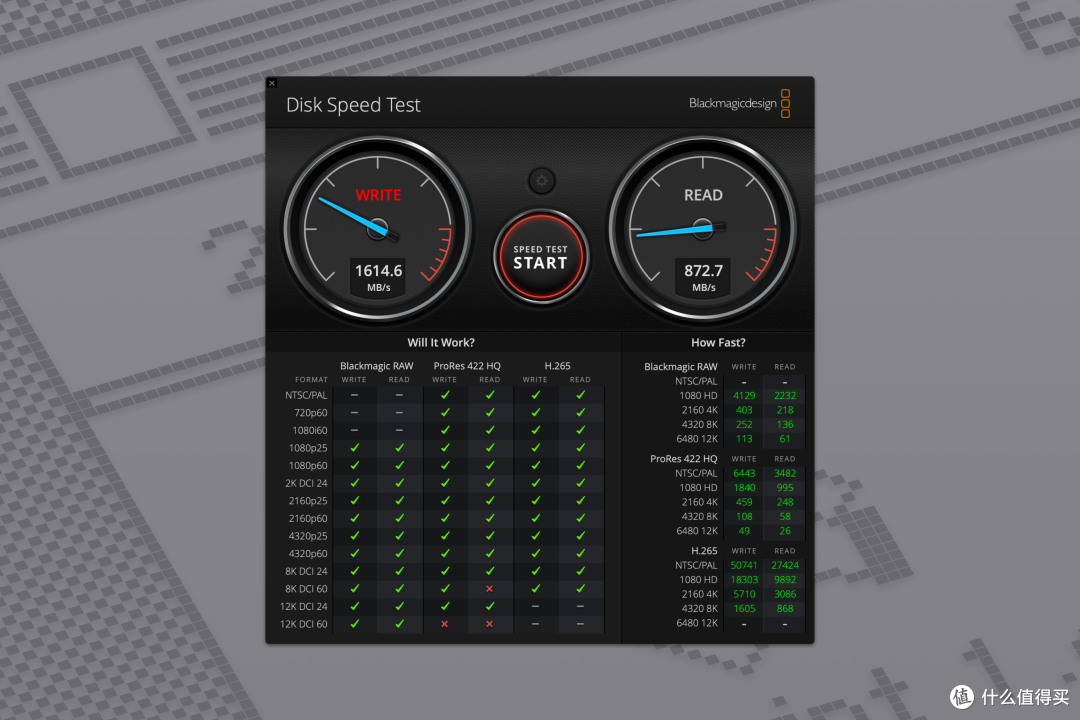Click the H.265 write checkmark at NTSC/PAL
1080x720 pixels.
(535, 395)
